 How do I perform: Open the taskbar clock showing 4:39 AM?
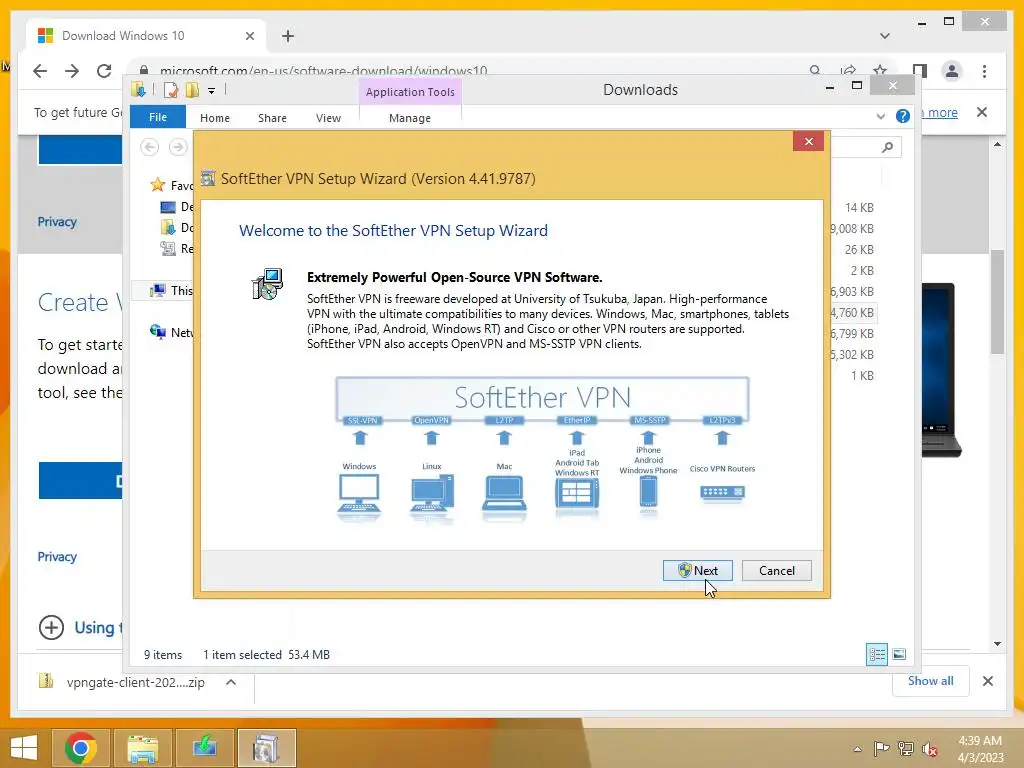click(980, 748)
